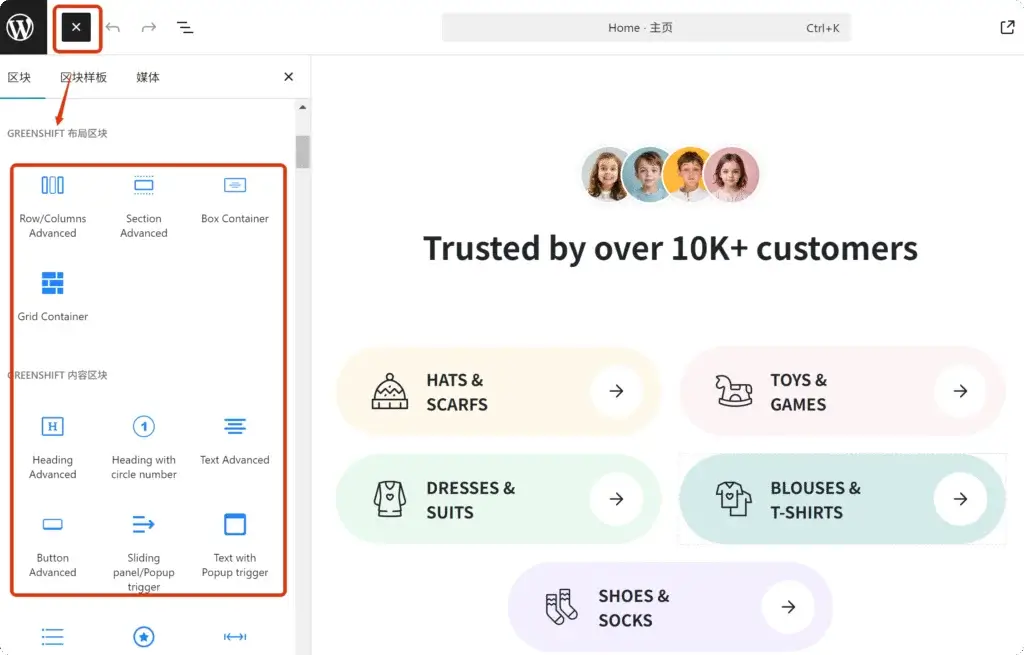Close the inserter panel with X
The image size is (1024, 655).
pyautogui.click(x=288, y=77)
